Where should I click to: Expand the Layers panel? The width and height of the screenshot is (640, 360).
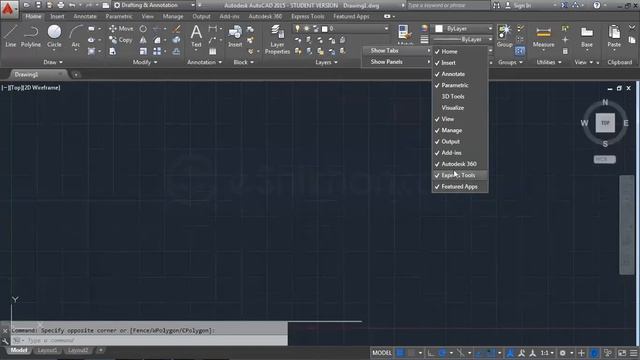(x=326, y=62)
